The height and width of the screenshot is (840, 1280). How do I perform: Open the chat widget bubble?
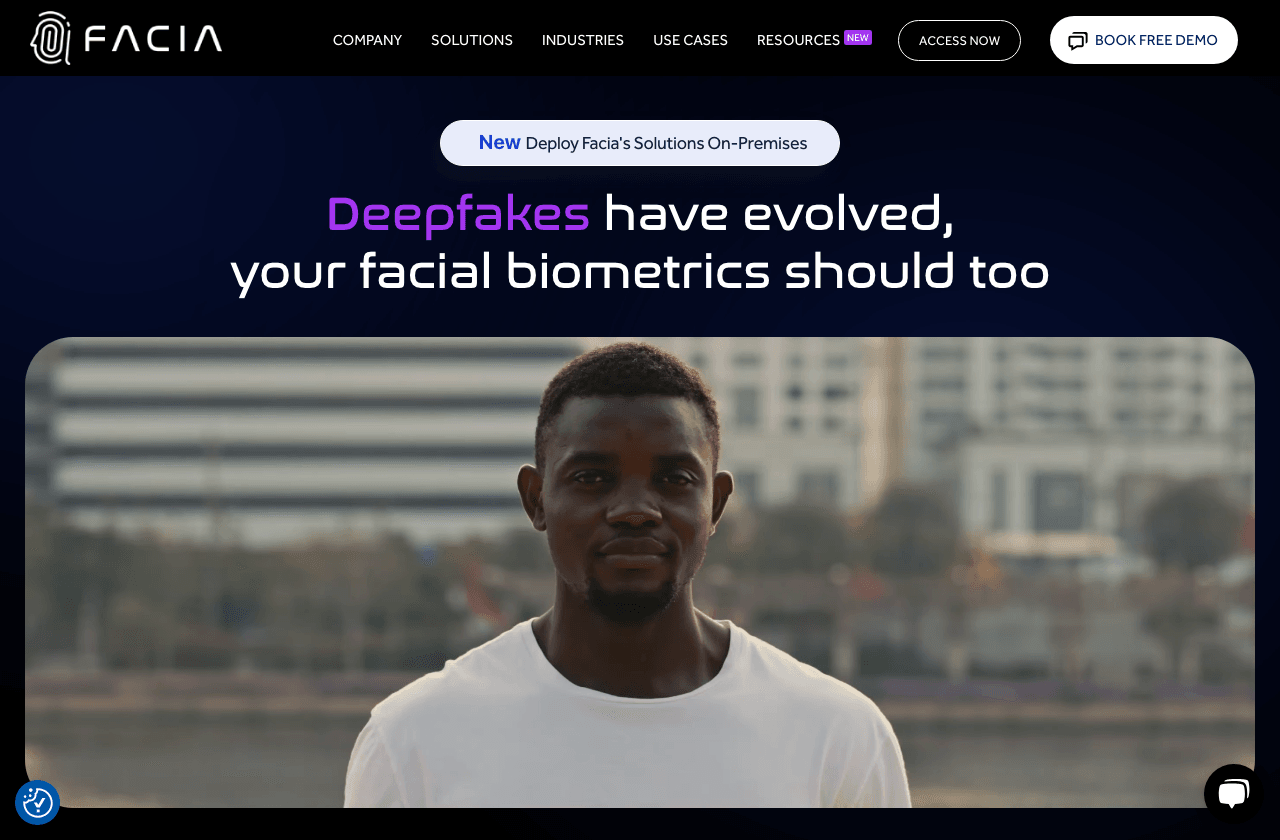click(1234, 794)
